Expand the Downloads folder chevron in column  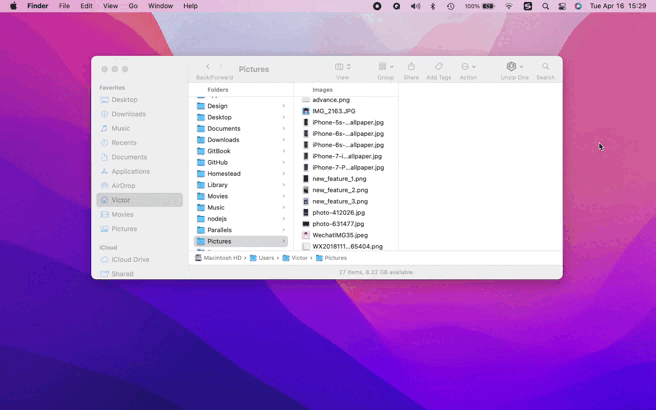click(x=284, y=140)
